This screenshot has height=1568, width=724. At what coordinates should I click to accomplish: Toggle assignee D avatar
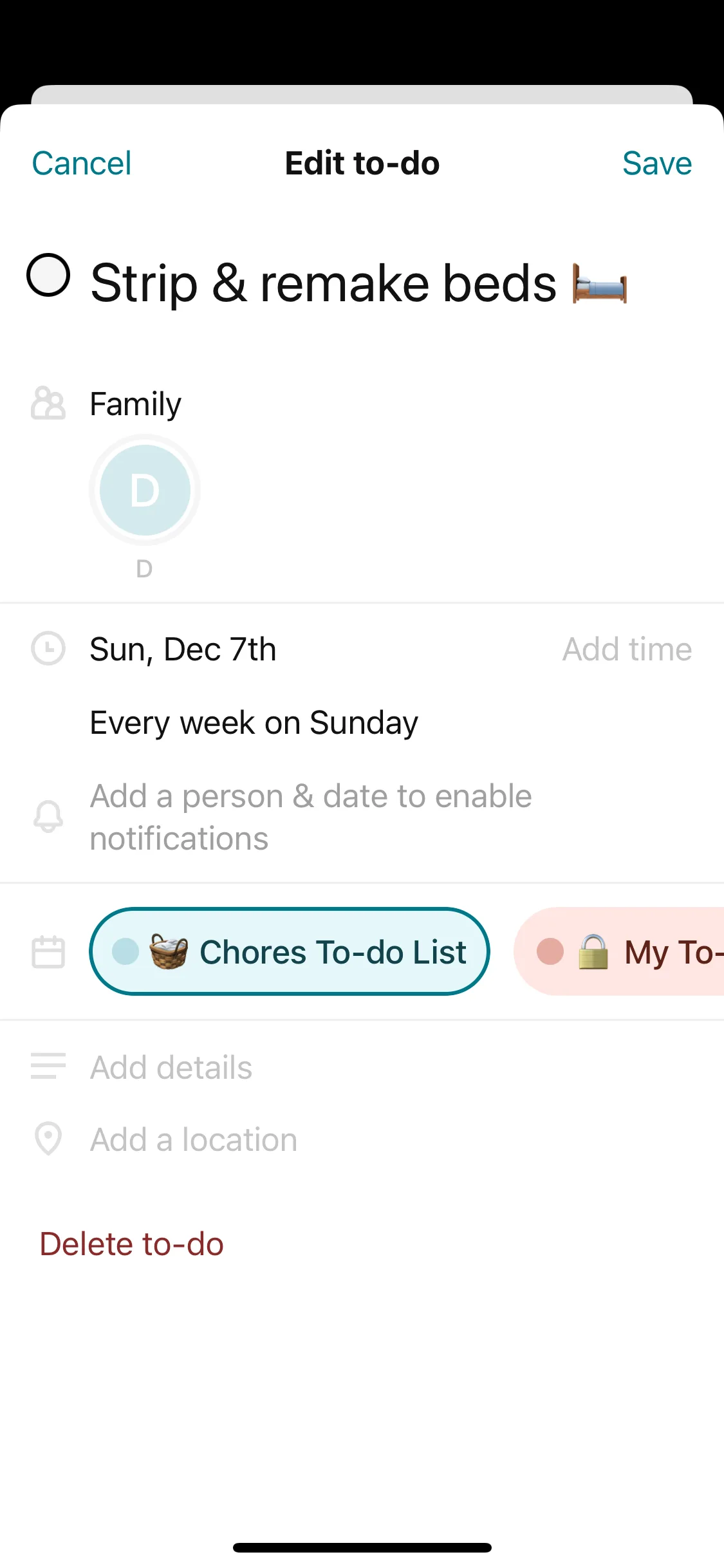click(x=145, y=490)
